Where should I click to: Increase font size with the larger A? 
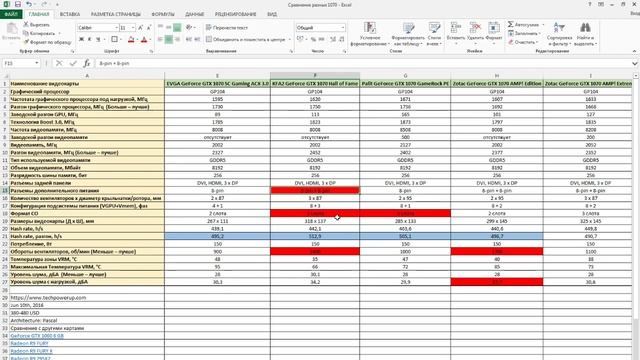(140, 28)
